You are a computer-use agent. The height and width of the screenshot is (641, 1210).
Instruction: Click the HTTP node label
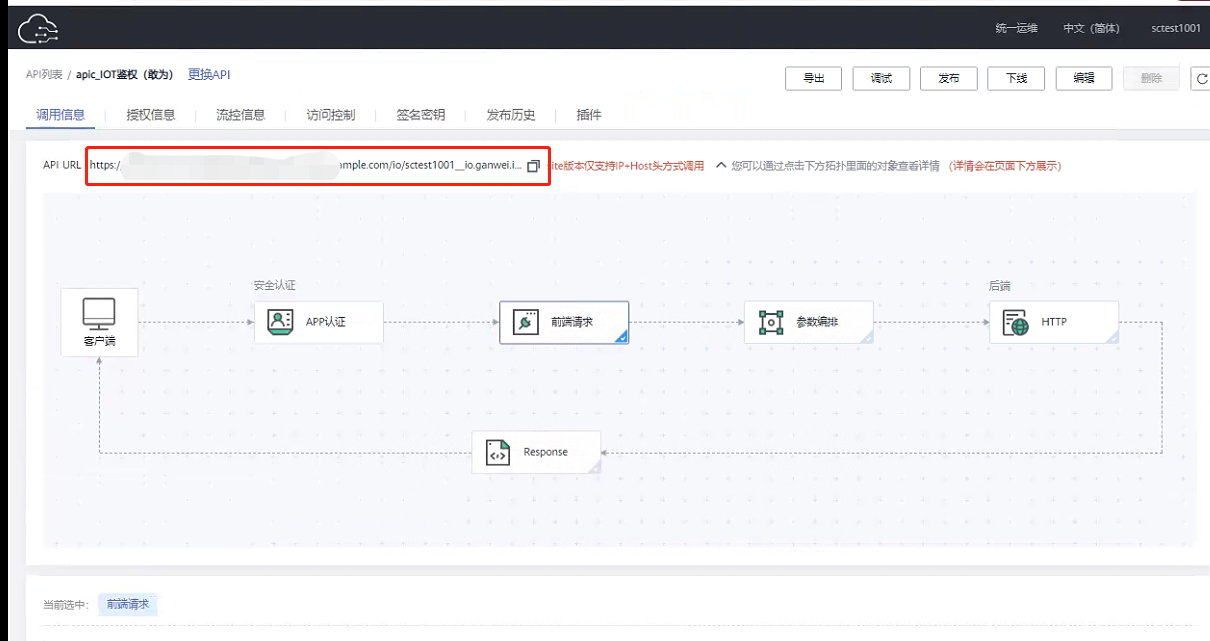(x=1054, y=322)
